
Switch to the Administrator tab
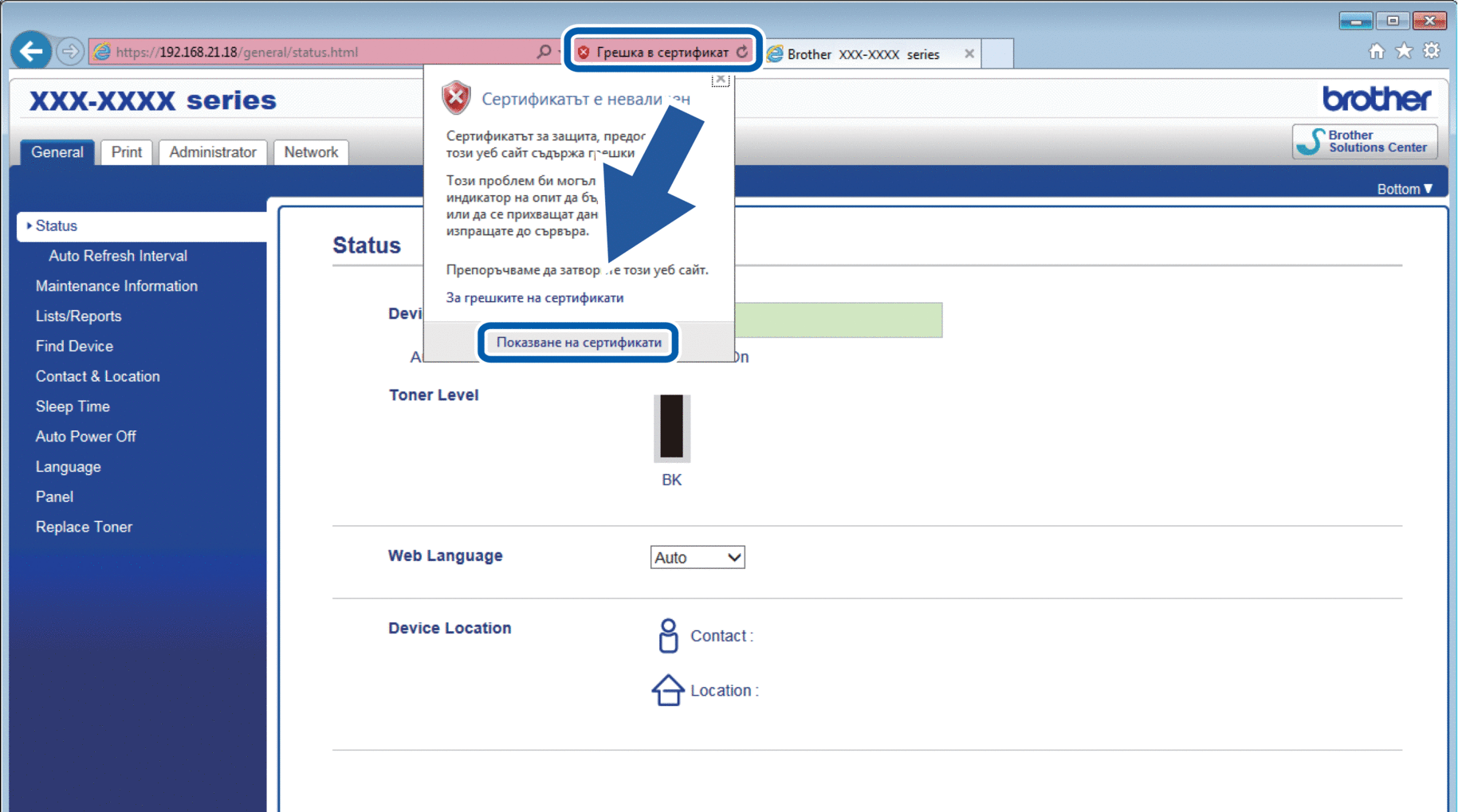pyautogui.click(x=213, y=152)
